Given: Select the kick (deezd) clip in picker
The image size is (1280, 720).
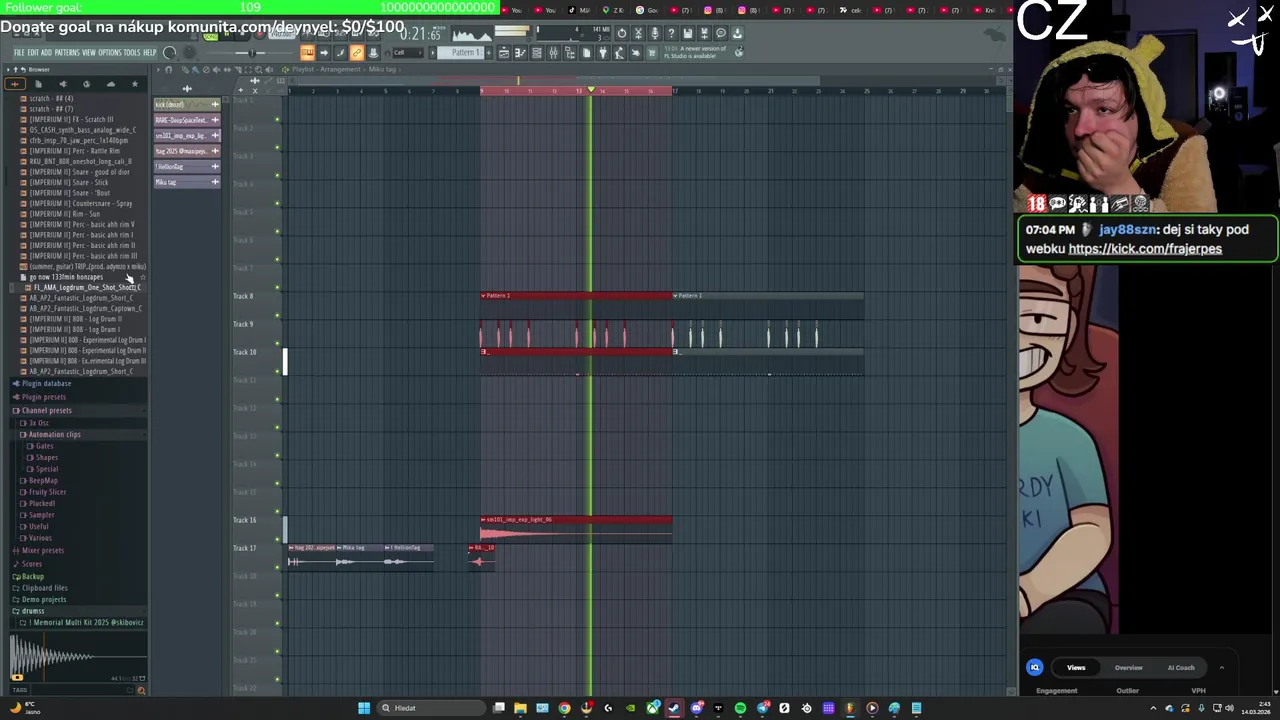Looking at the screenshot, I should point(187,105).
